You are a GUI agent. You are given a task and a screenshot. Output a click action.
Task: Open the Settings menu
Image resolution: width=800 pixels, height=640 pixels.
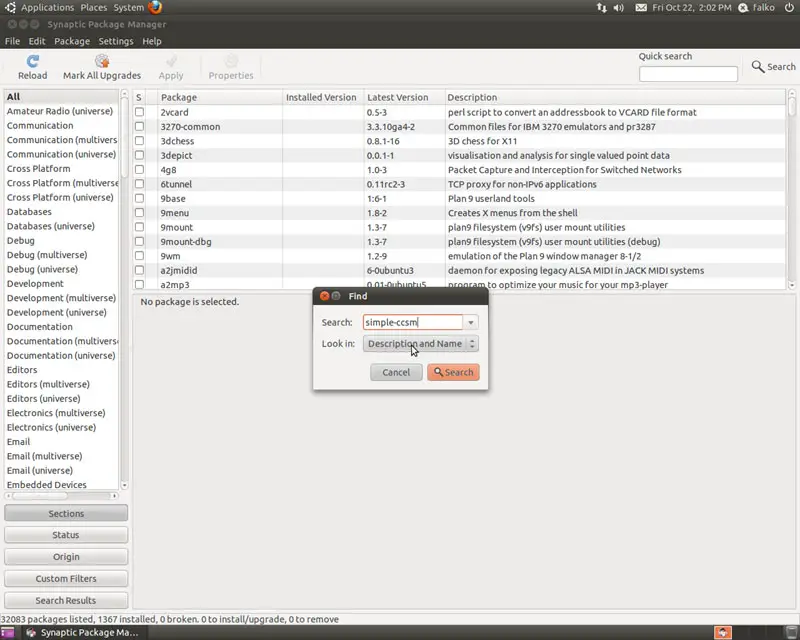click(116, 41)
